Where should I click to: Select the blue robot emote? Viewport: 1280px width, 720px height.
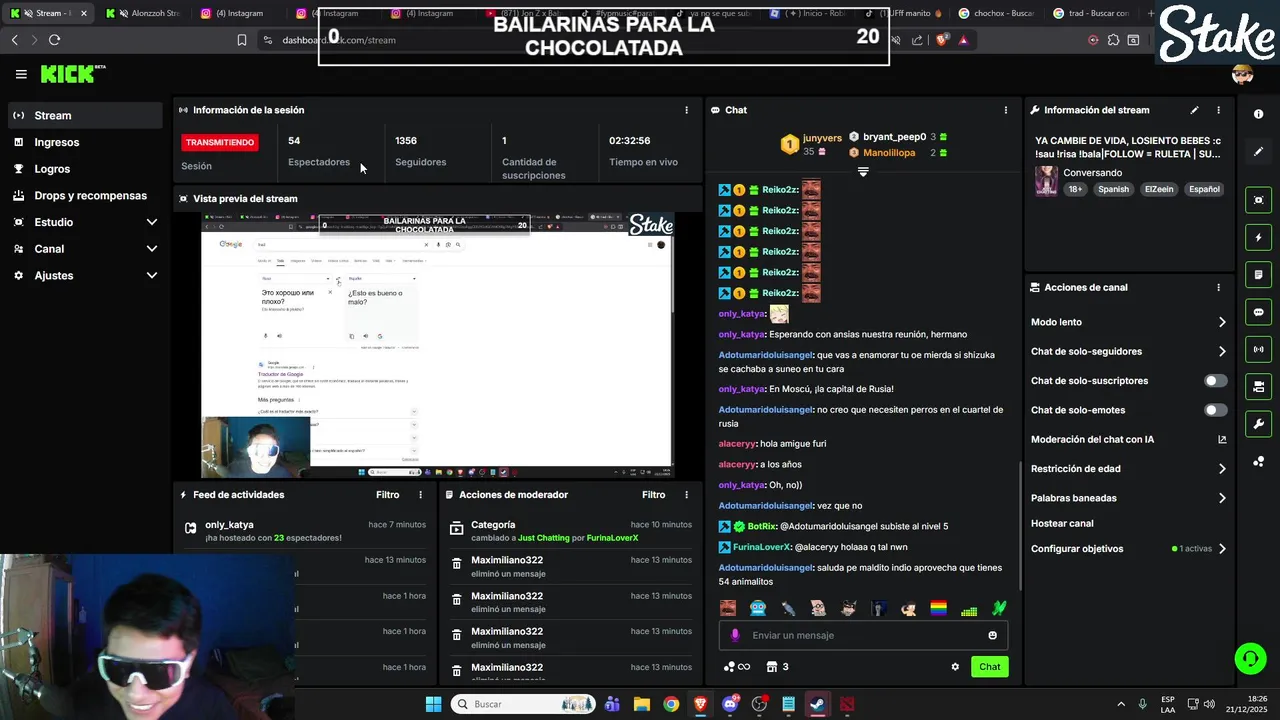click(758, 608)
